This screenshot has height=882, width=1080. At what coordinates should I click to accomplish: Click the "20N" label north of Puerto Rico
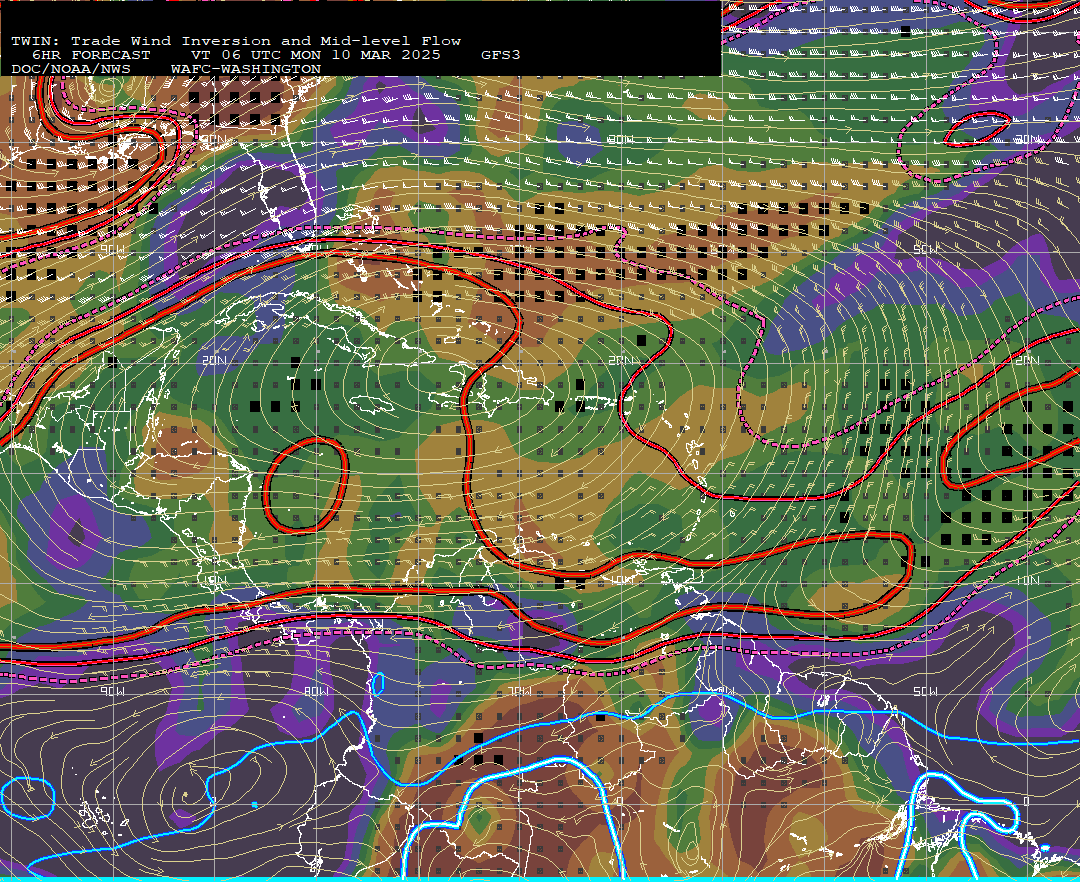coord(621,360)
